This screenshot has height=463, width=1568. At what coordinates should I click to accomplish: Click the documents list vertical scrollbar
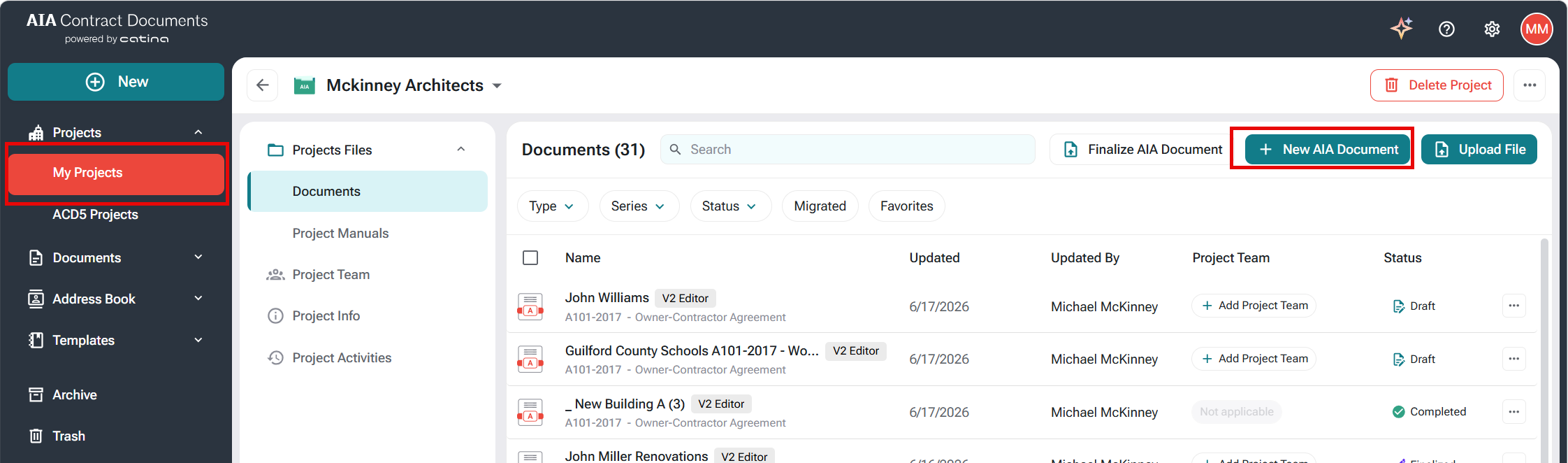(x=1544, y=350)
